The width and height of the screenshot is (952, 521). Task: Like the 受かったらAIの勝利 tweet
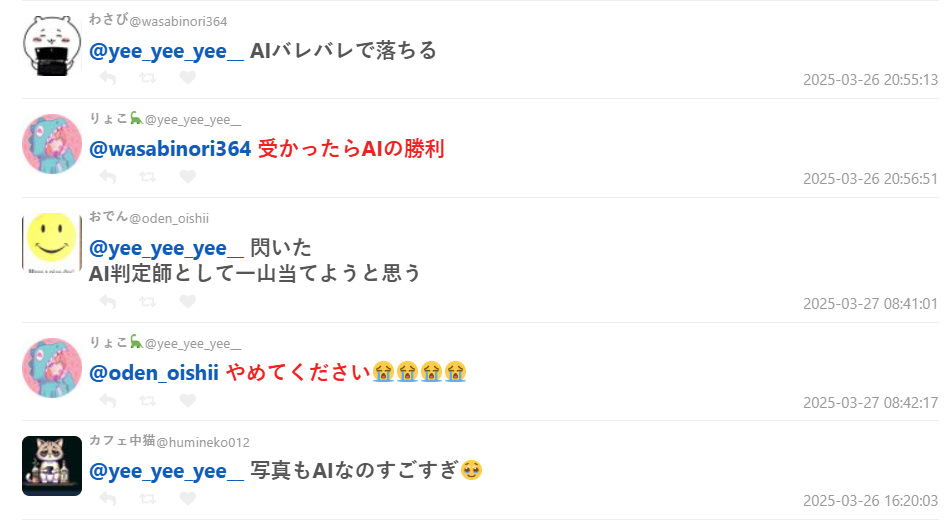(188, 177)
